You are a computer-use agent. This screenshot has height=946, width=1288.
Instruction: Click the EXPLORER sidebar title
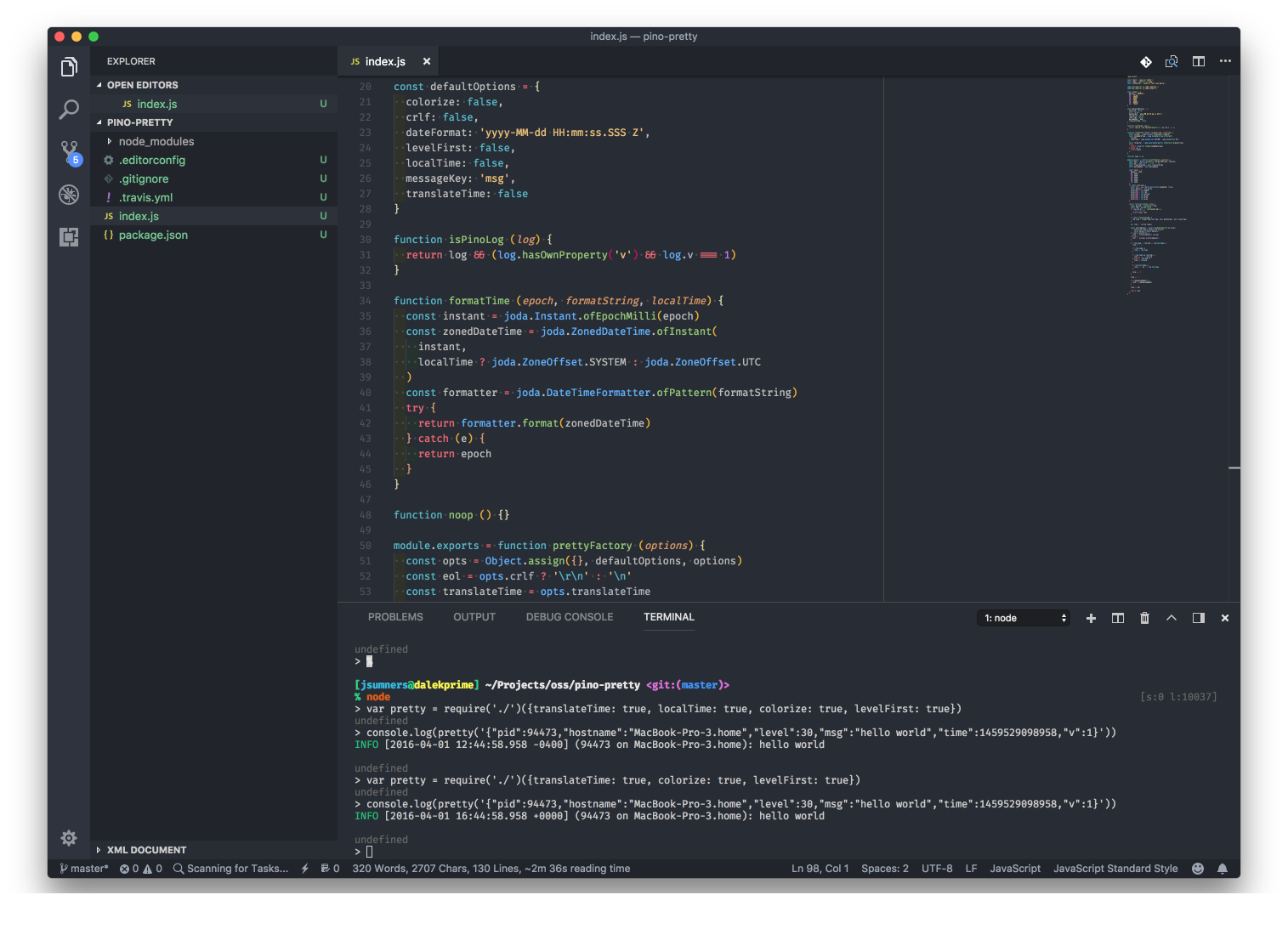(131, 61)
